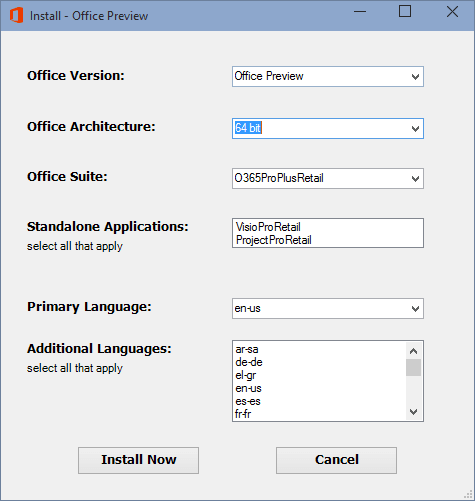Click the languages list scrollbar thumb
This screenshot has height=501, width=475.
coord(413,367)
